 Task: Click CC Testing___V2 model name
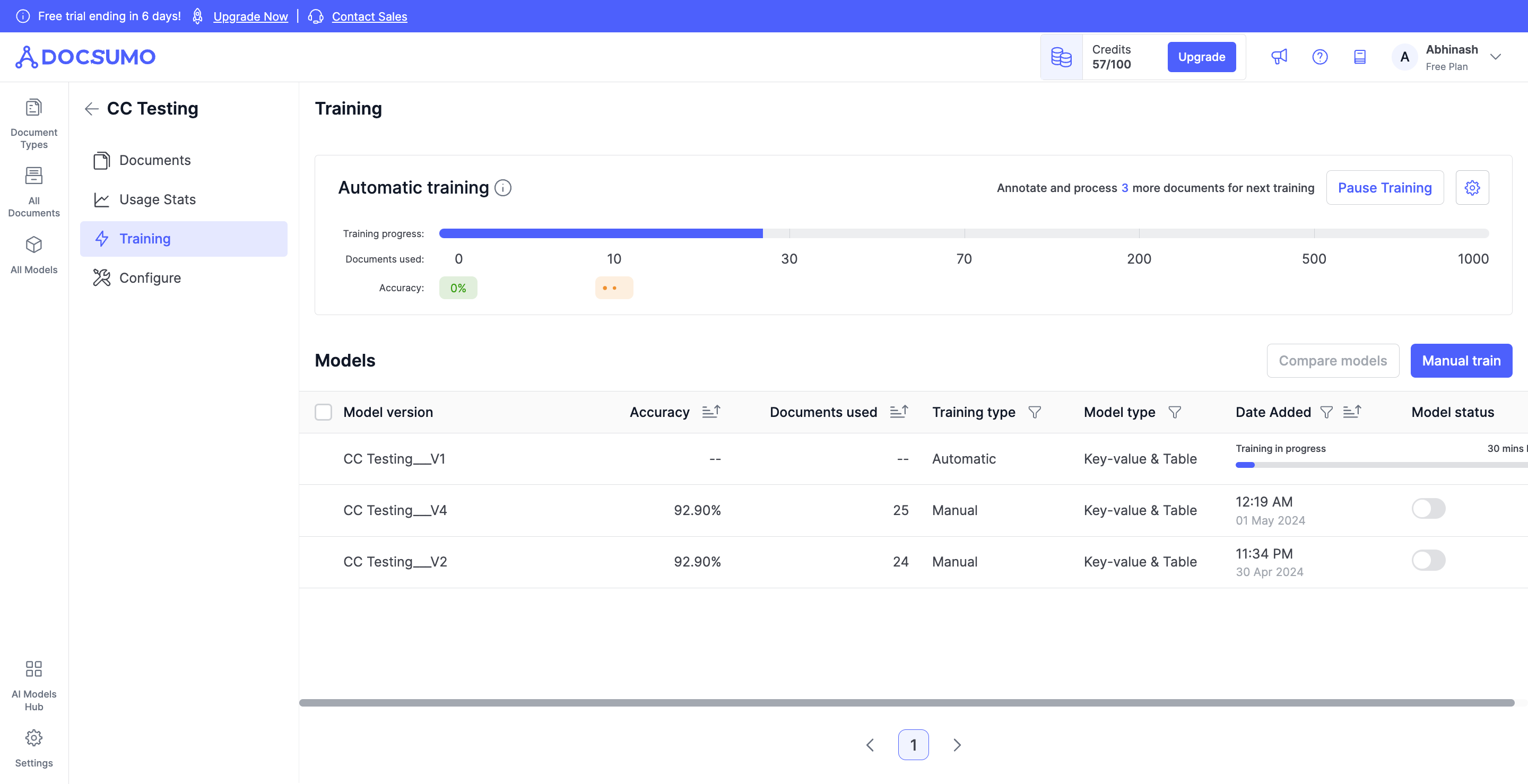395,562
